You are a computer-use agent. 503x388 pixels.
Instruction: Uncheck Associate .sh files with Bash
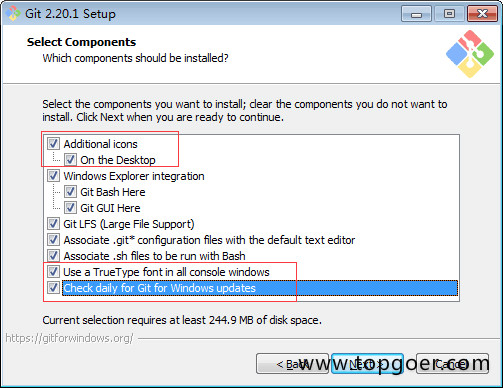[x=53, y=256]
